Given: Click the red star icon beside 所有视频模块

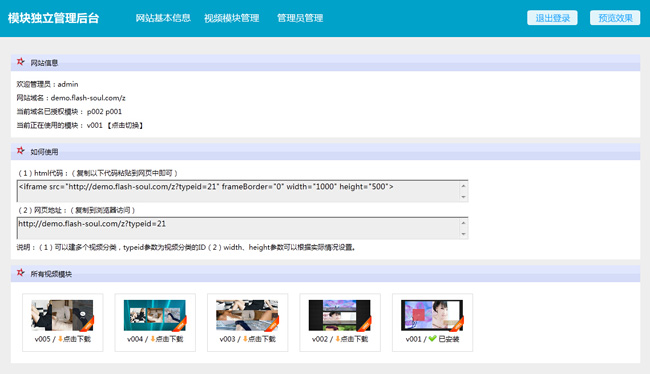Looking at the screenshot, I should (21, 273).
